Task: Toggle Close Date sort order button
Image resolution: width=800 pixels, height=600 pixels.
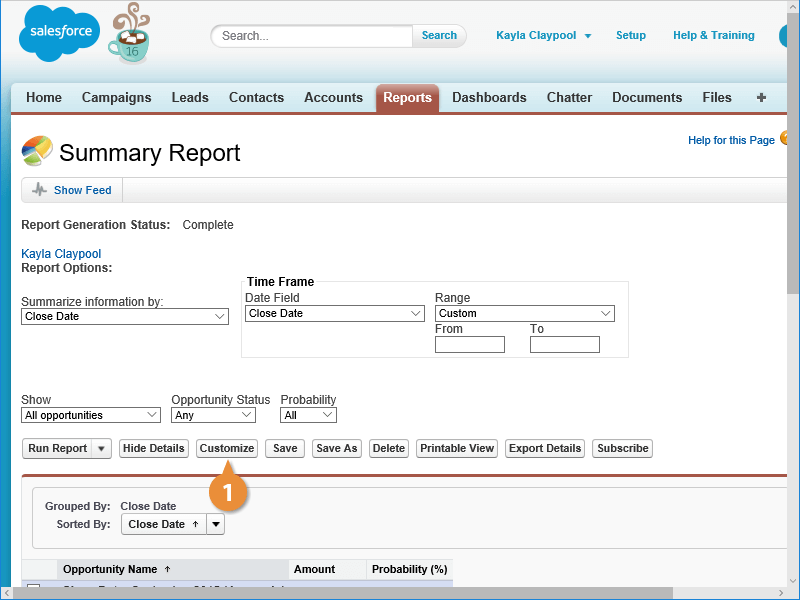Action: [164, 524]
